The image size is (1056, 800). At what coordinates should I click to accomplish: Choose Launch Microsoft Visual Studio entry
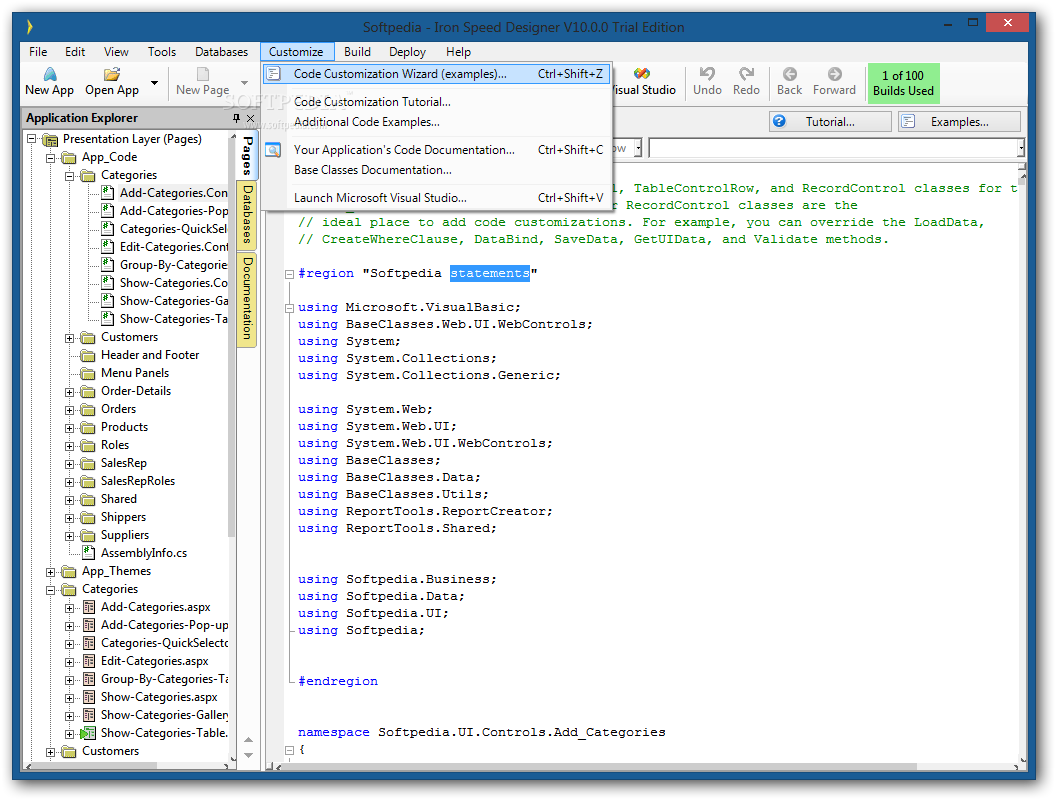coord(436,198)
